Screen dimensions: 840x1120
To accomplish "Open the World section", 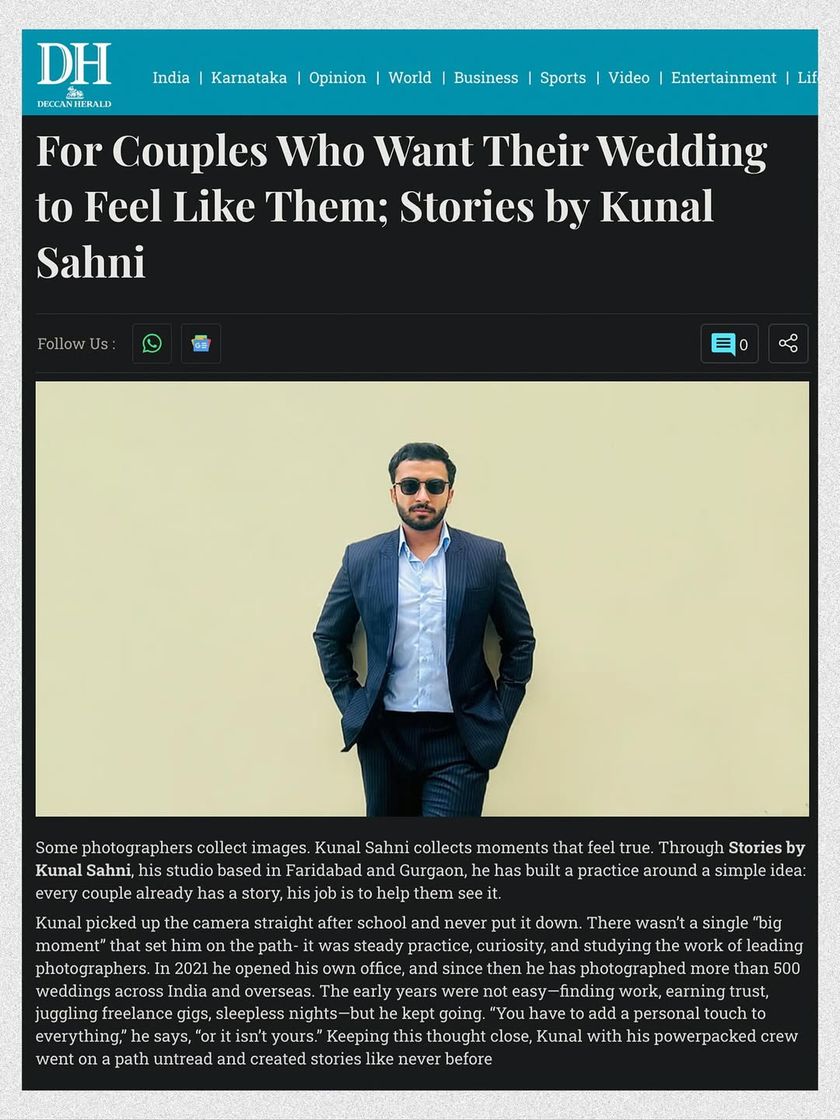I will (410, 78).
